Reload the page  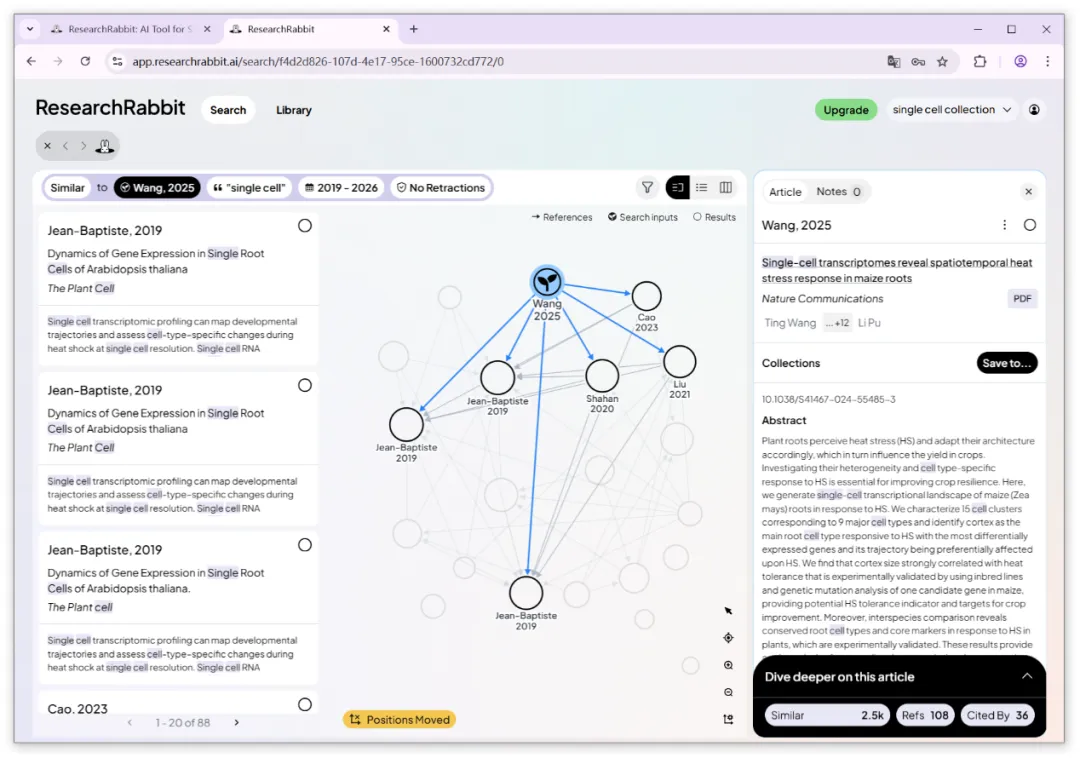[x=85, y=61]
